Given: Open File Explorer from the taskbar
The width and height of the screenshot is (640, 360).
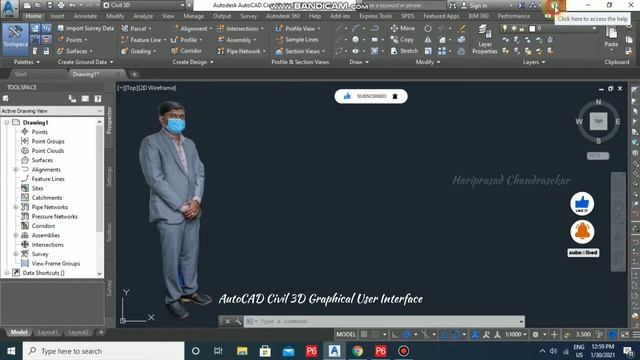Looking at the screenshot, I should tap(242, 351).
